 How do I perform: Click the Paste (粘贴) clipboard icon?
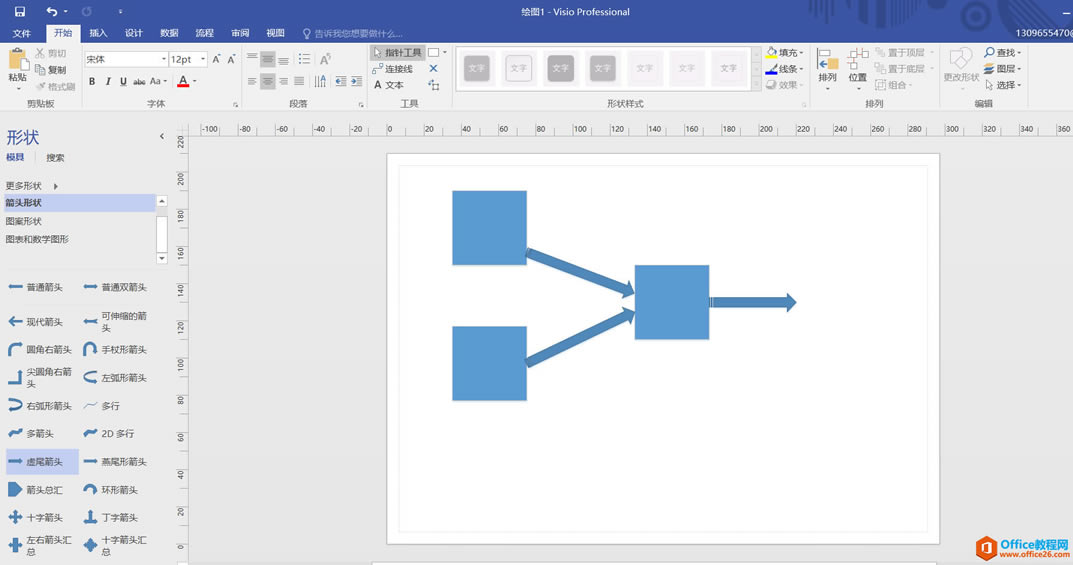[17, 66]
